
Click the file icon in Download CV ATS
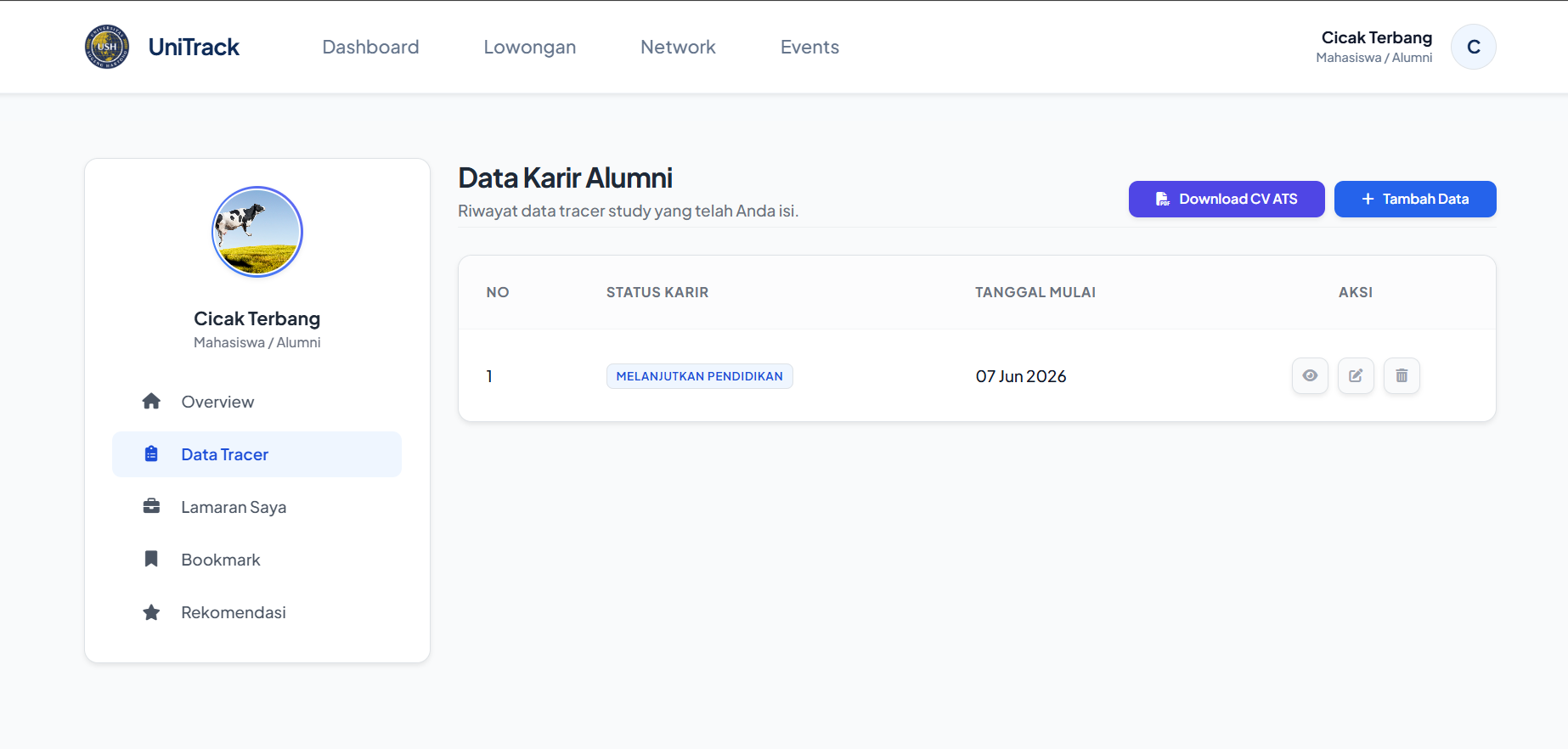pyautogui.click(x=1162, y=199)
